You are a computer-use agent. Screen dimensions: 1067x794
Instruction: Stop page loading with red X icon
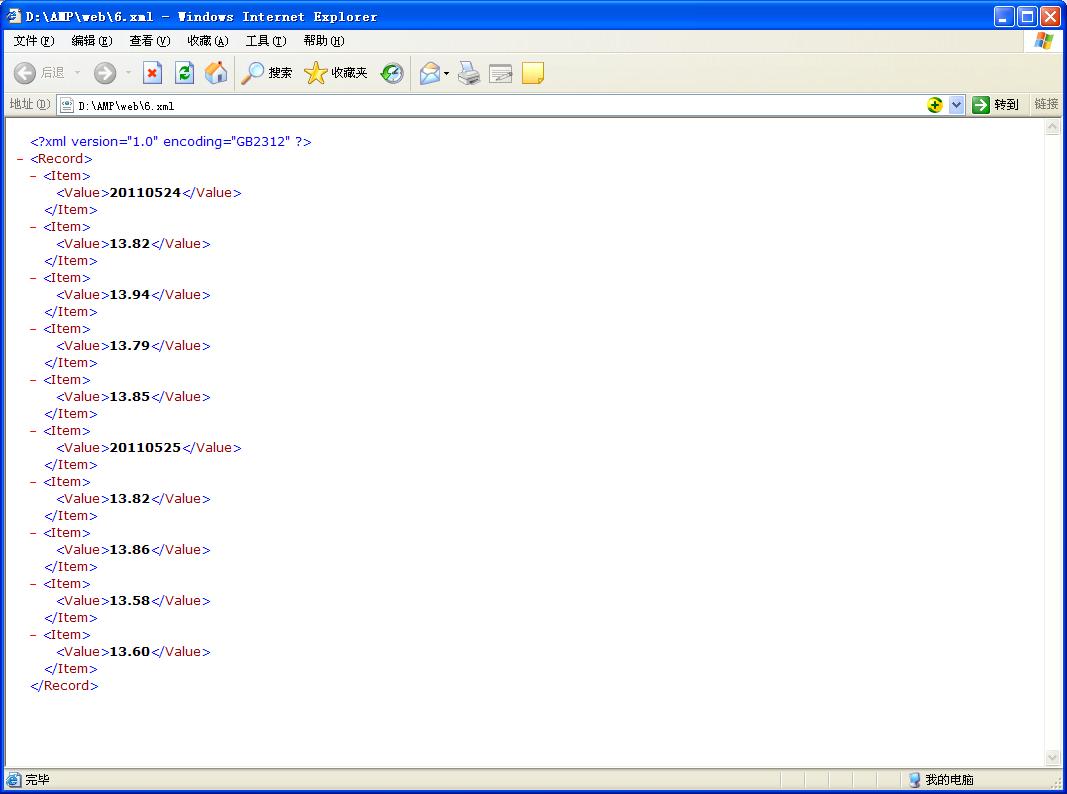152,73
